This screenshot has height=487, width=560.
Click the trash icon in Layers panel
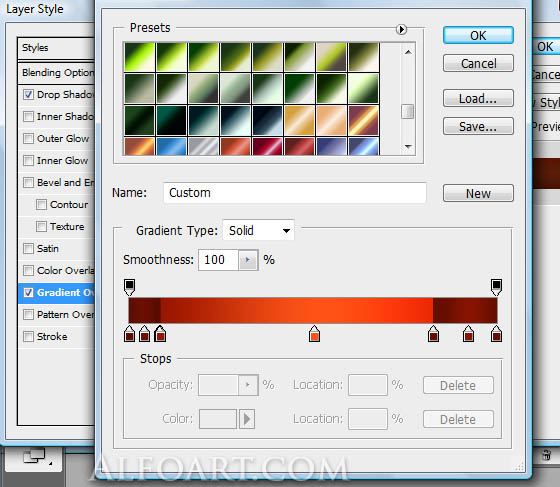[546, 455]
